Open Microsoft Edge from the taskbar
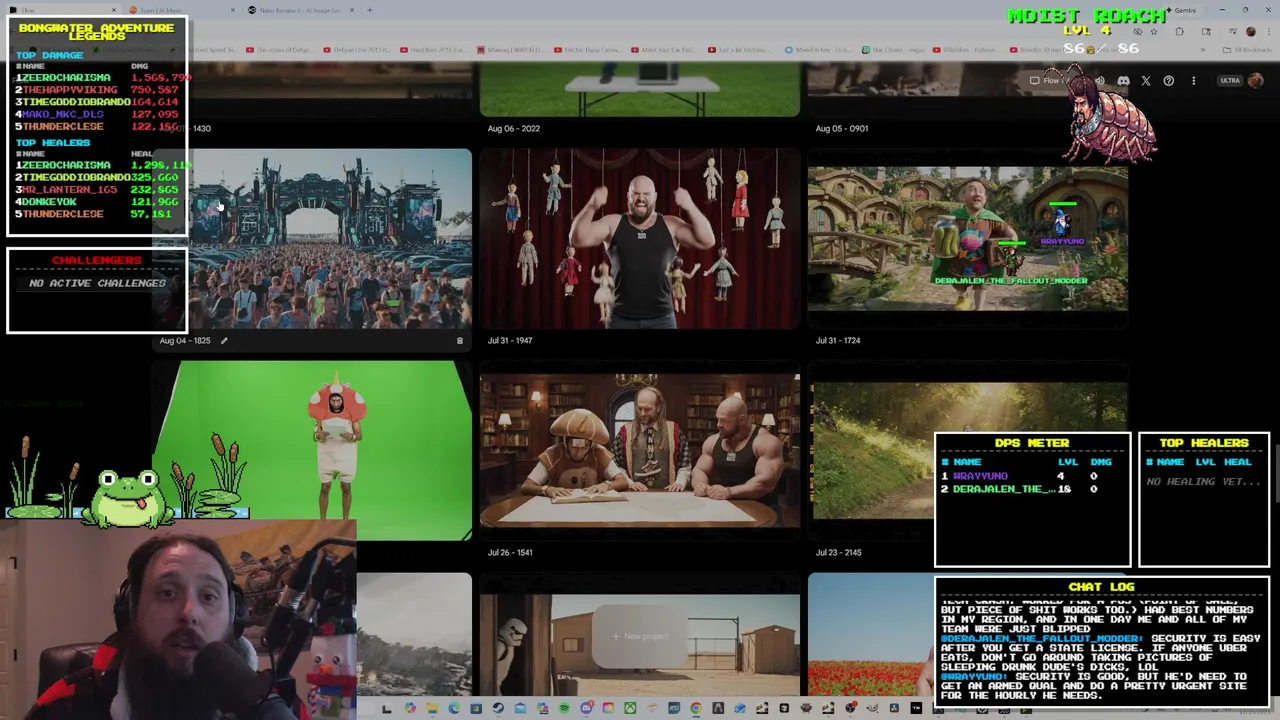The width and height of the screenshot is (1280, 720). [x=454, y=709]
